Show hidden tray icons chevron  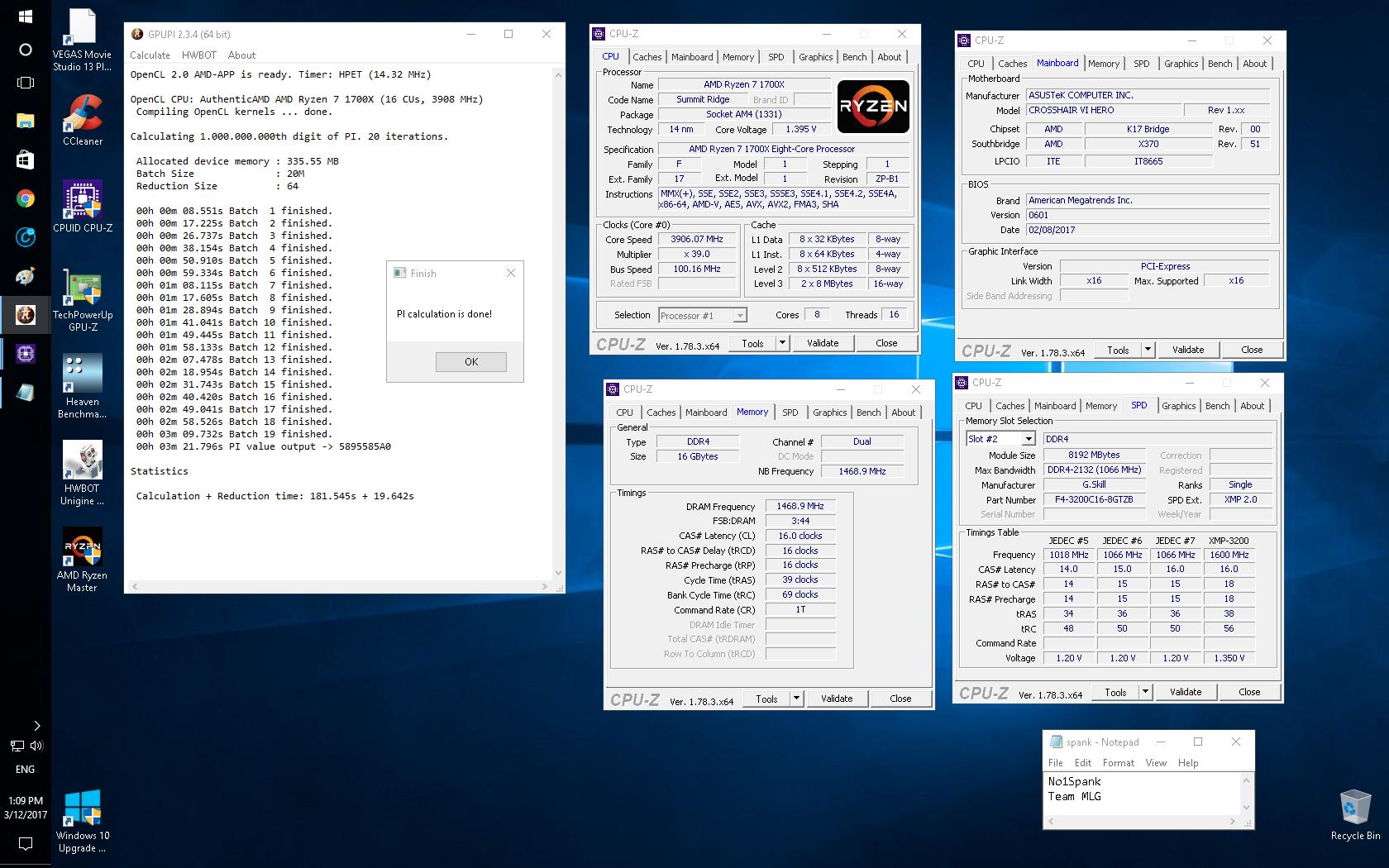click(36, 726)
